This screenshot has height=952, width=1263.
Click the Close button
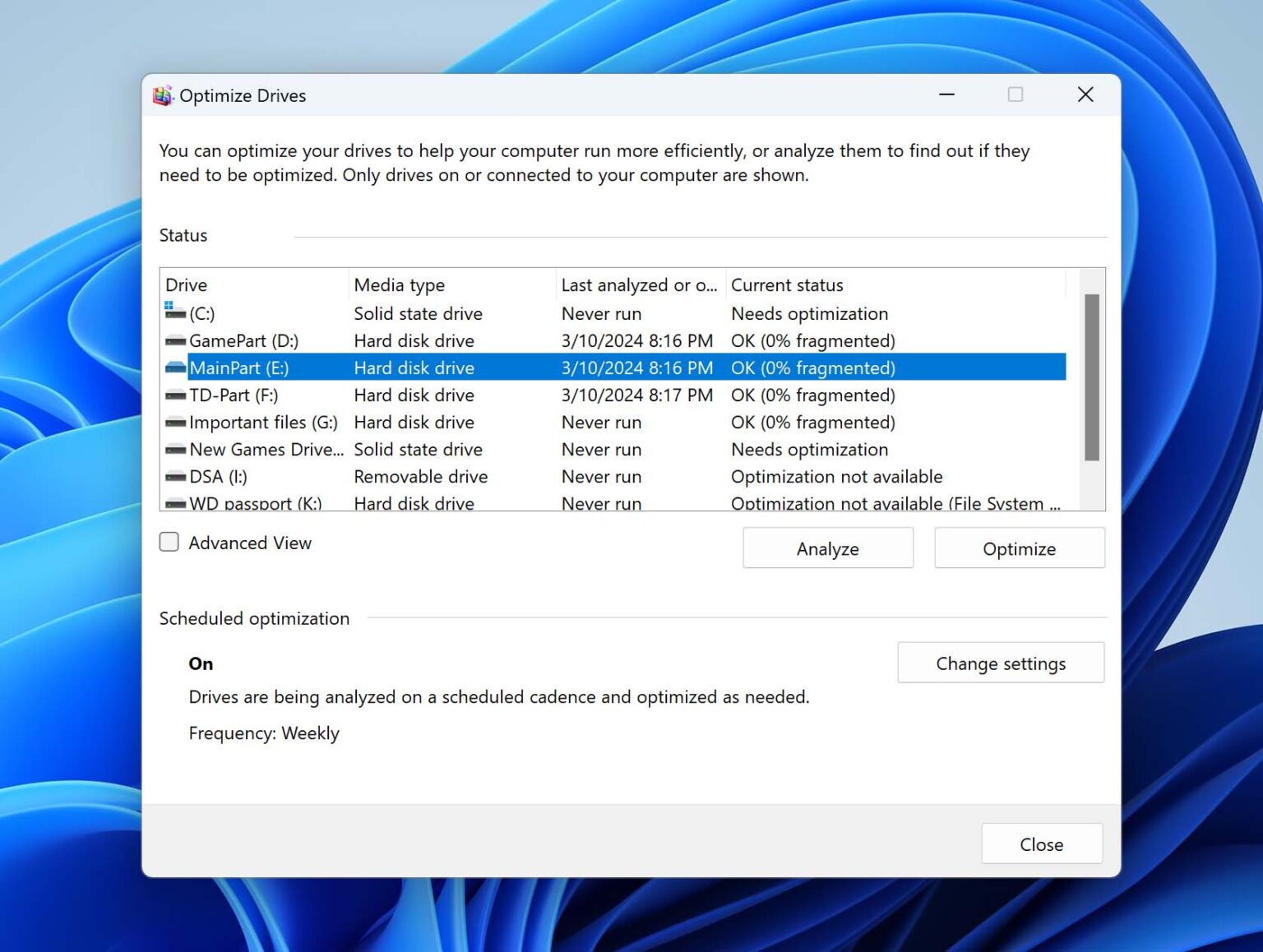[1042, 843]
